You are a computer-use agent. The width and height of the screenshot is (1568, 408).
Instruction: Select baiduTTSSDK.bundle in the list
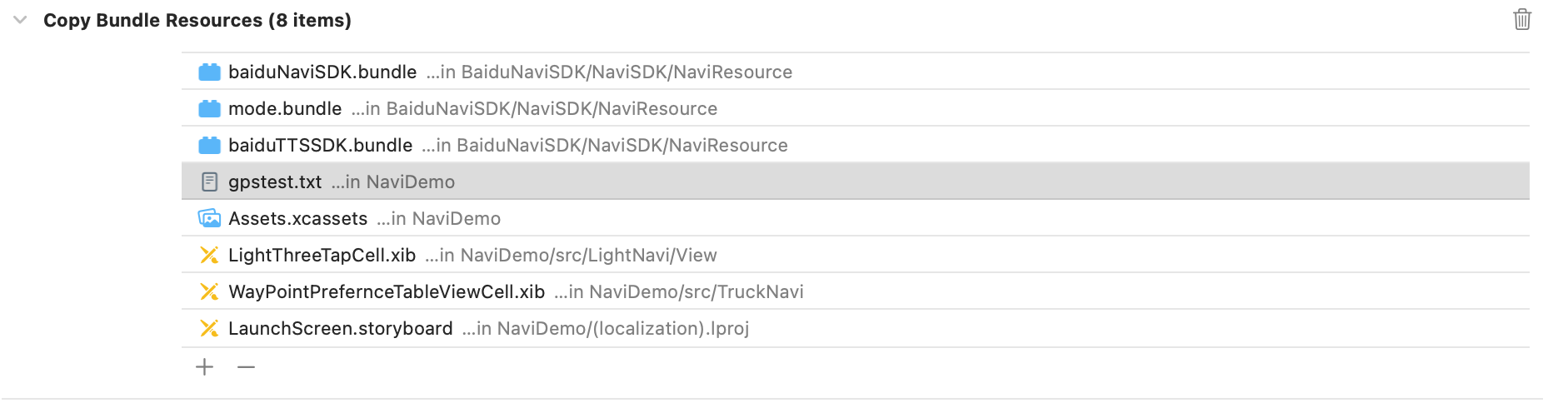320,146
